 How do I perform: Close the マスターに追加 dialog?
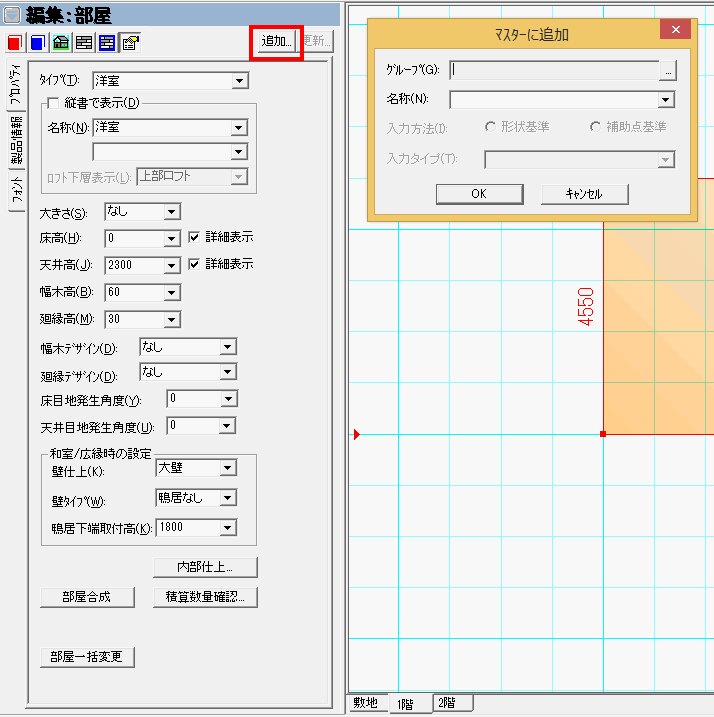click(x=675, y=30)
